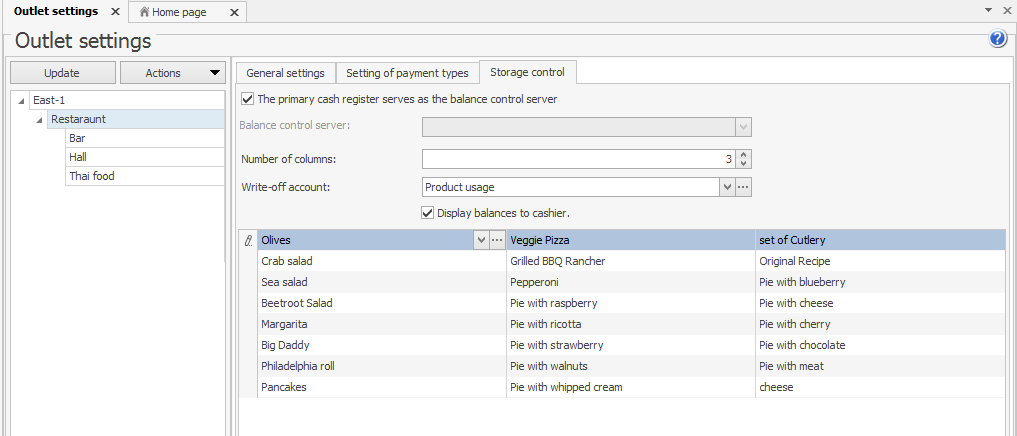Select Thai food in the outlet tree

click(91, 176)
